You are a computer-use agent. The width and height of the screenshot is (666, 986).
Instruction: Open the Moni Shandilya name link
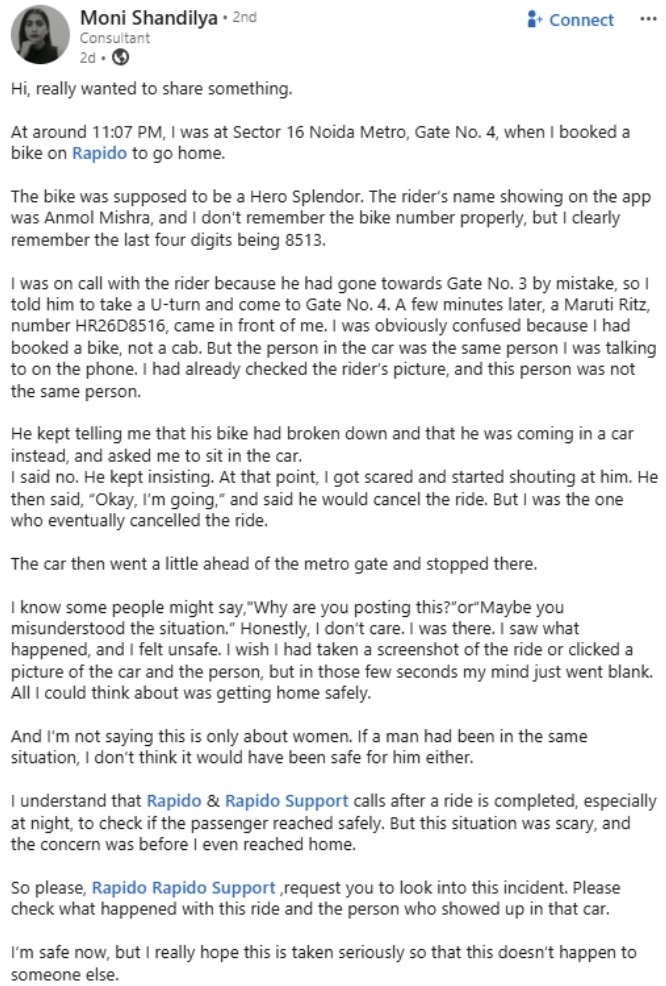pyautogui.click(x=148, y=18)
